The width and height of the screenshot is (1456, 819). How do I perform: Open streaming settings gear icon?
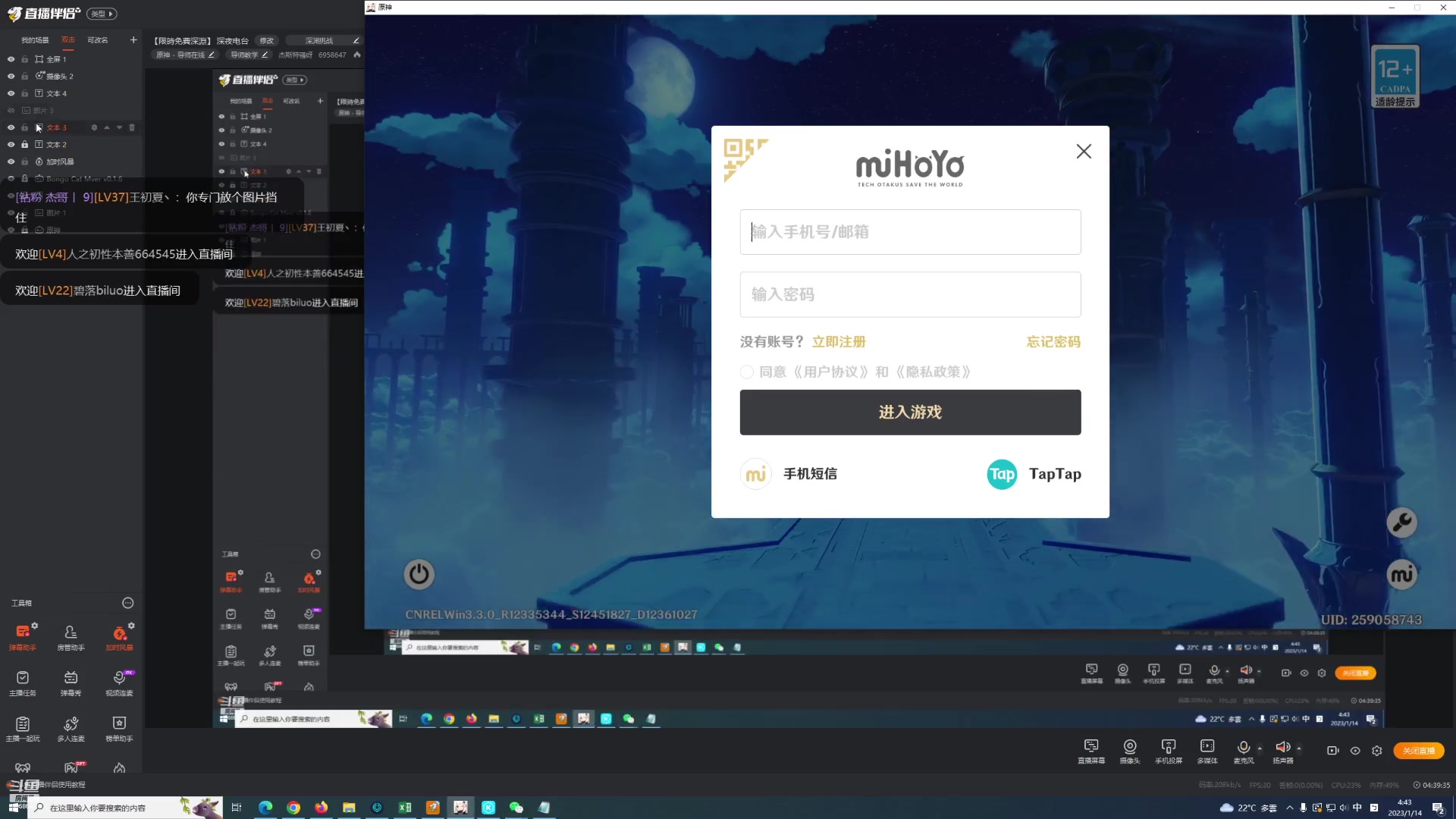tap(1377, 751)
